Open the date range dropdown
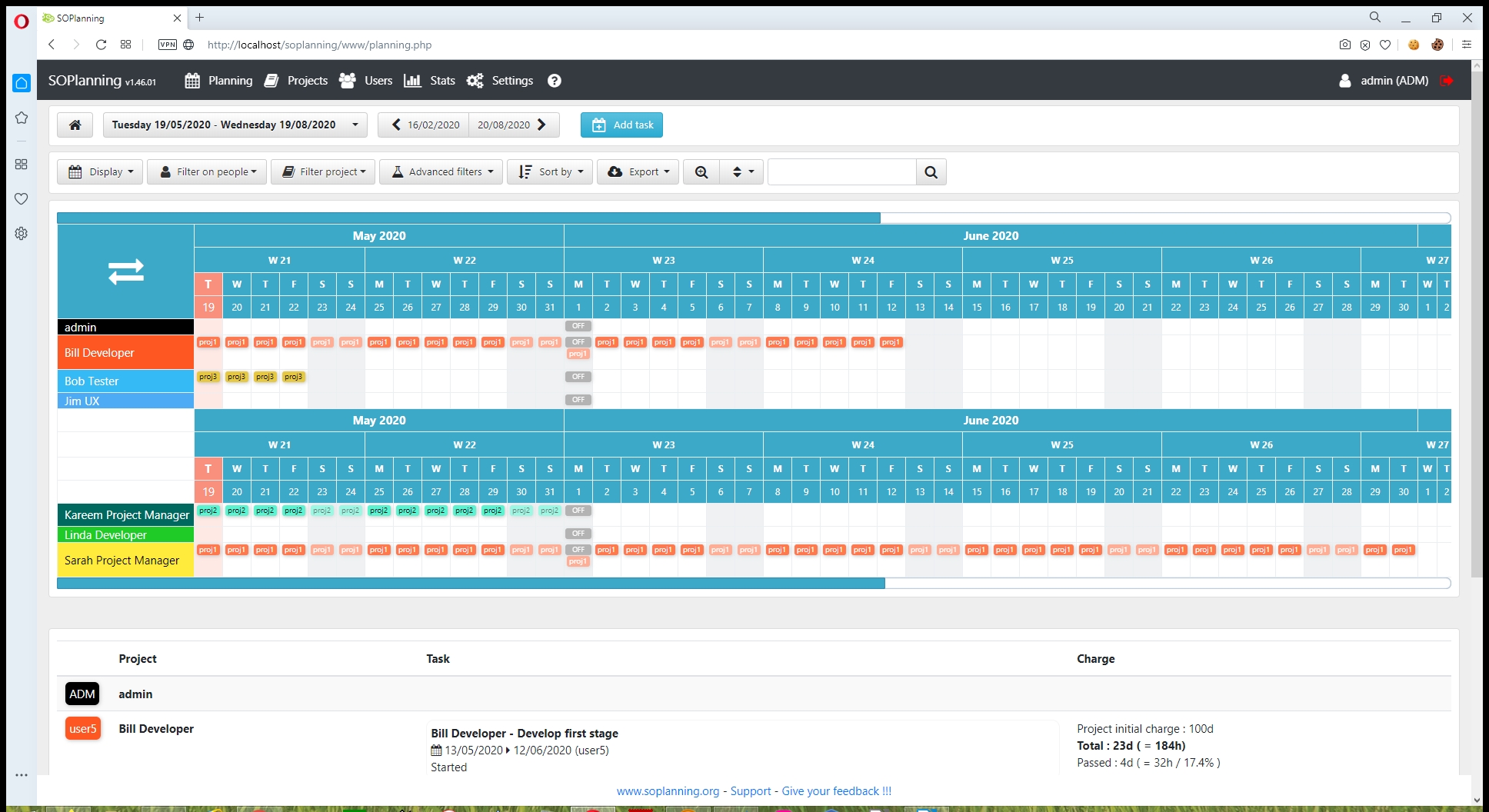 (x=235, y=125)
